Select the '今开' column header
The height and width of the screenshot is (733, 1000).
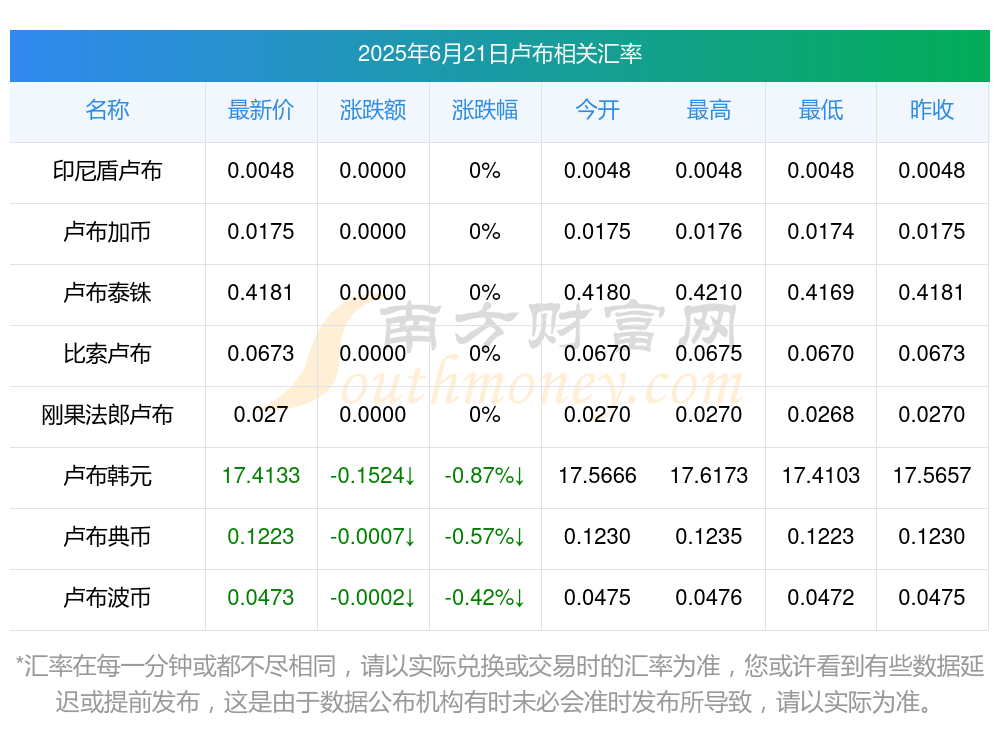point(597,110)
